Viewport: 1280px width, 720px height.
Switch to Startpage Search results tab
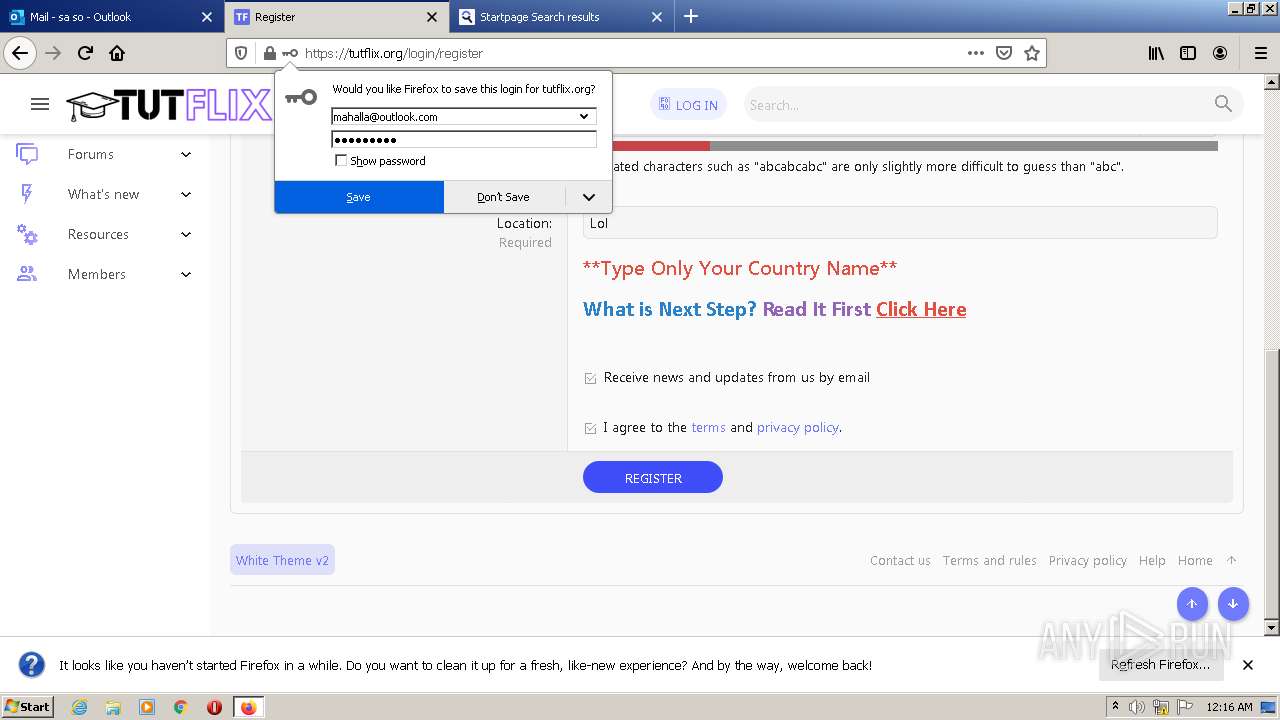(x=562, y=16)
